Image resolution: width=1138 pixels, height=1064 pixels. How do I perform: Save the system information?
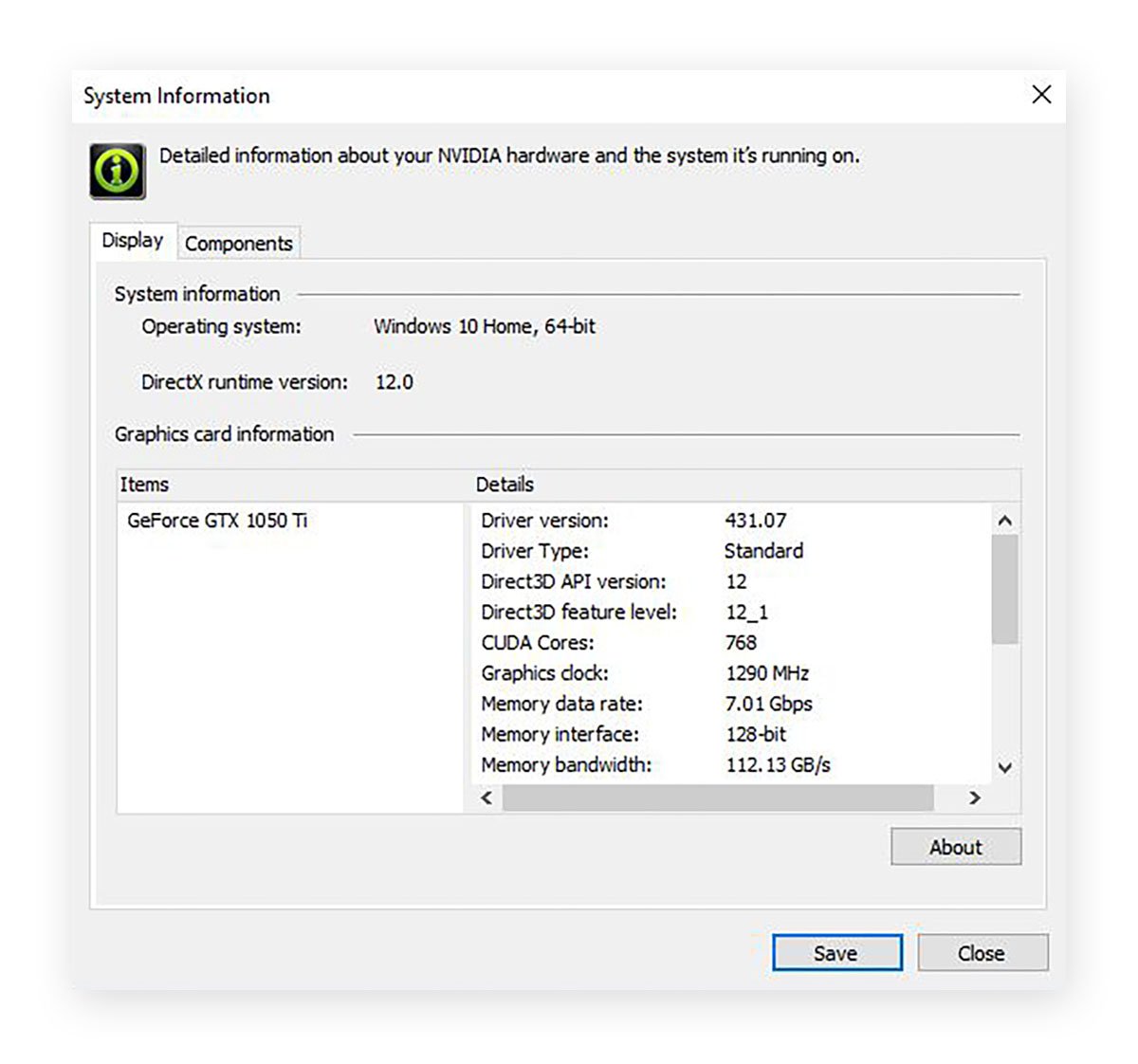click(x=836, y=953)
